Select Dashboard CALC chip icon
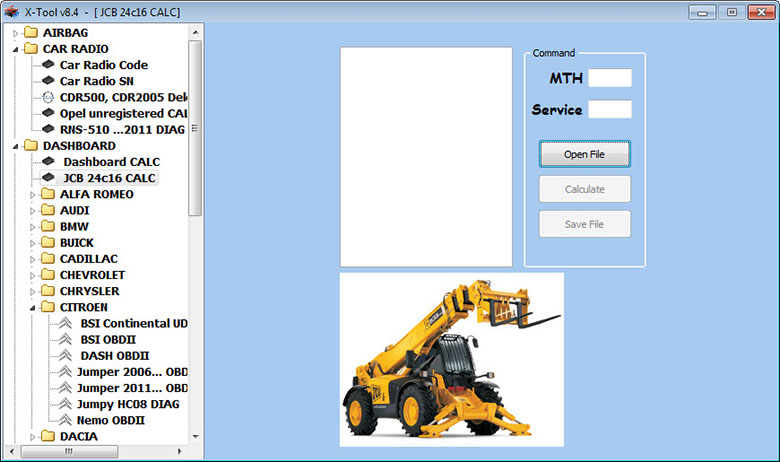Screen dimensions: 780x462 click(x=47, y=162)
